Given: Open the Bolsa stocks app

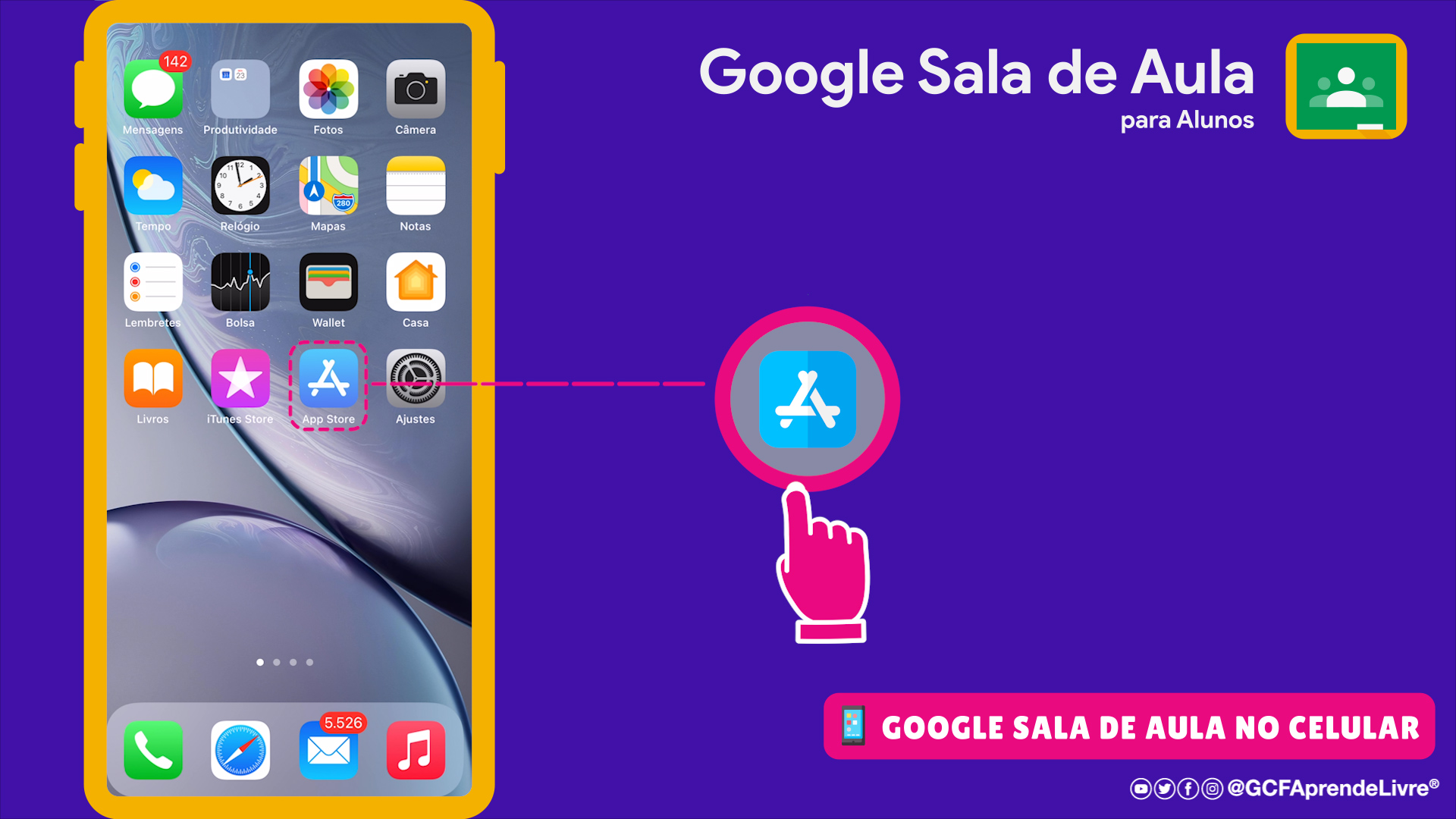Looking at the screenshot, I should click(x=238, y=284).
